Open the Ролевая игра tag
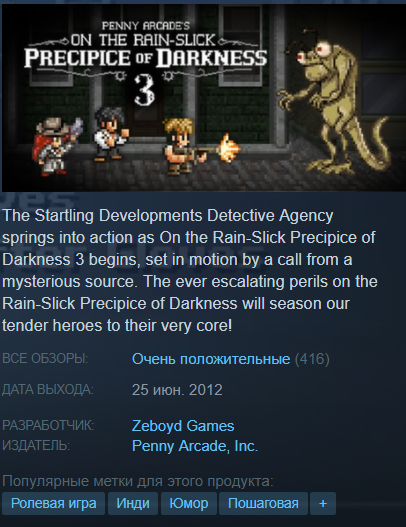Image resolution: width=406 pixels, height=527 pixels. click(53, 503)
